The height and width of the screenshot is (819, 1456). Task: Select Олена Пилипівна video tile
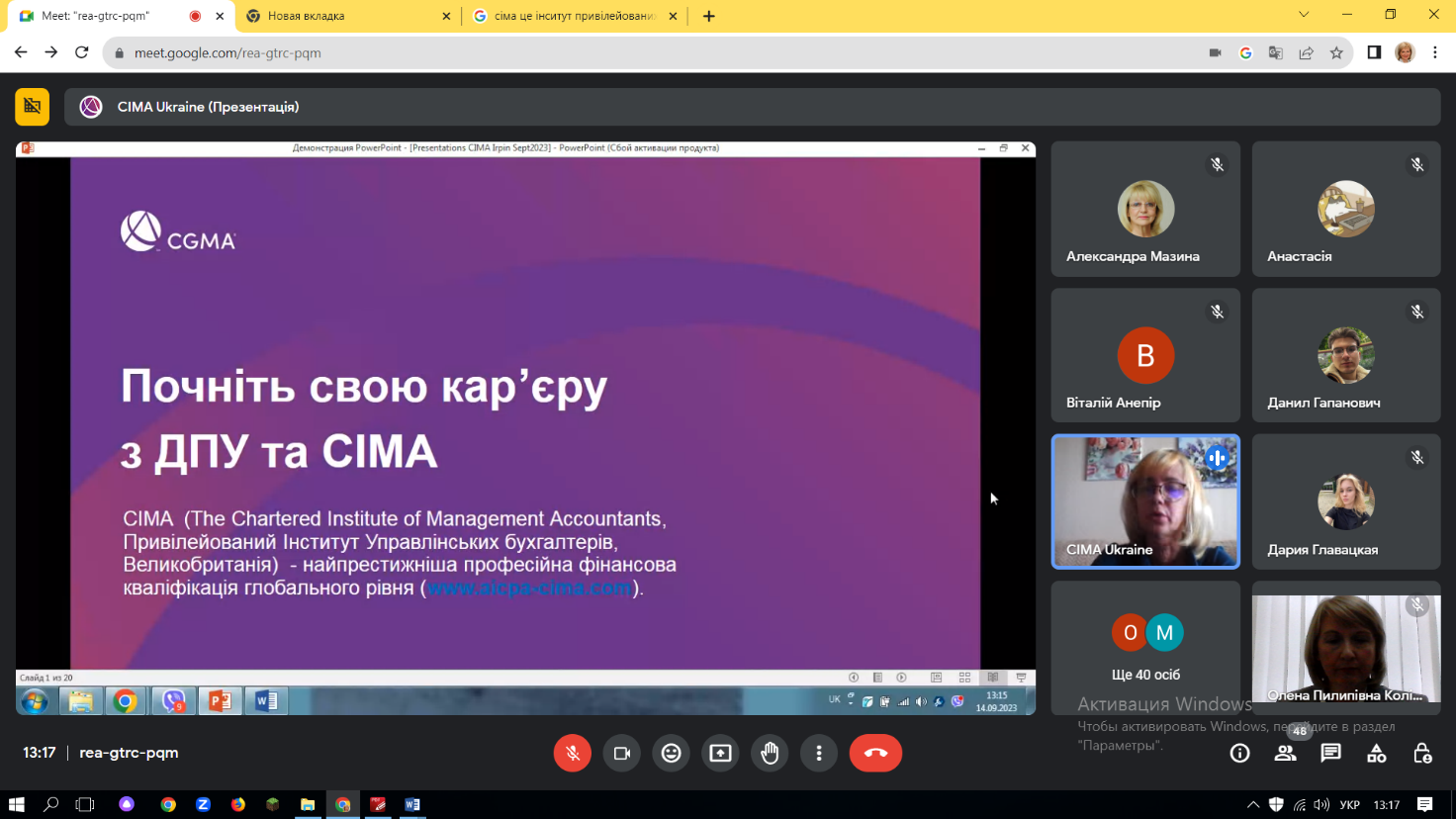(1346, 648)
